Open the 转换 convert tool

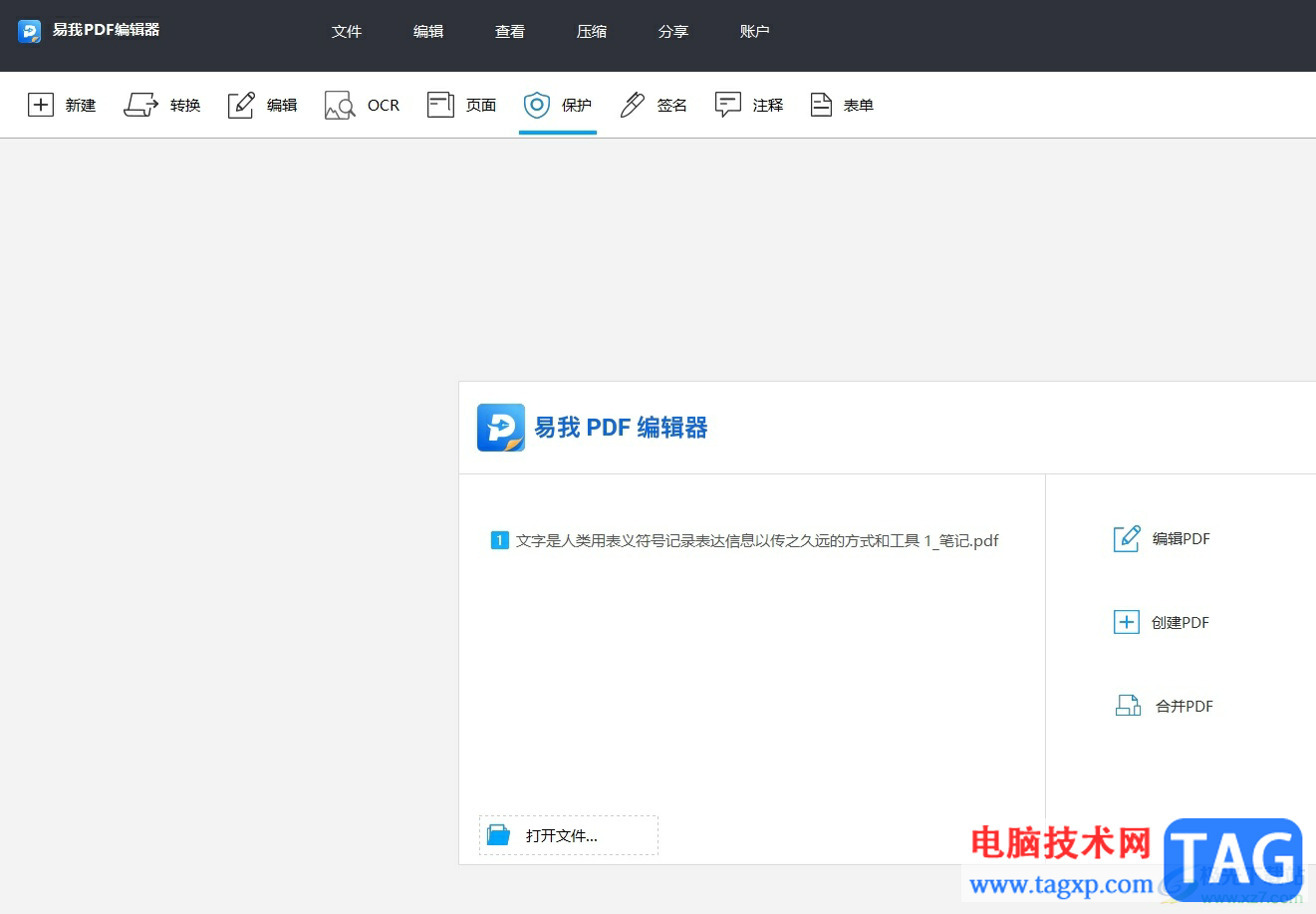pyautogui.click(x=162, y=105)
